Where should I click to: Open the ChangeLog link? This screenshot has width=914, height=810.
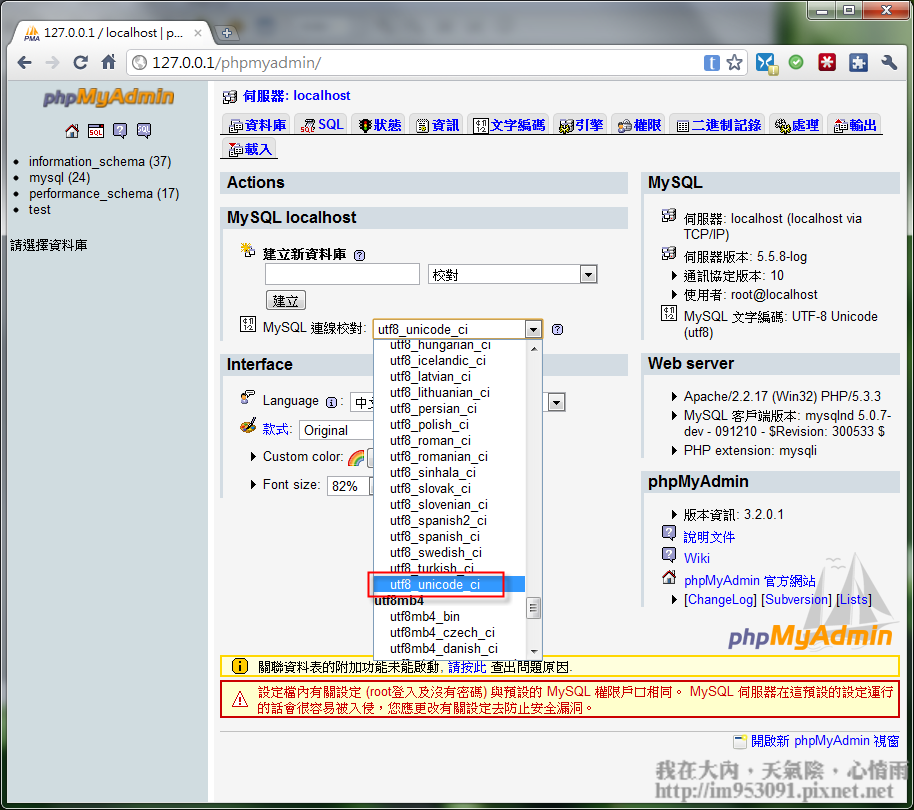720,599
